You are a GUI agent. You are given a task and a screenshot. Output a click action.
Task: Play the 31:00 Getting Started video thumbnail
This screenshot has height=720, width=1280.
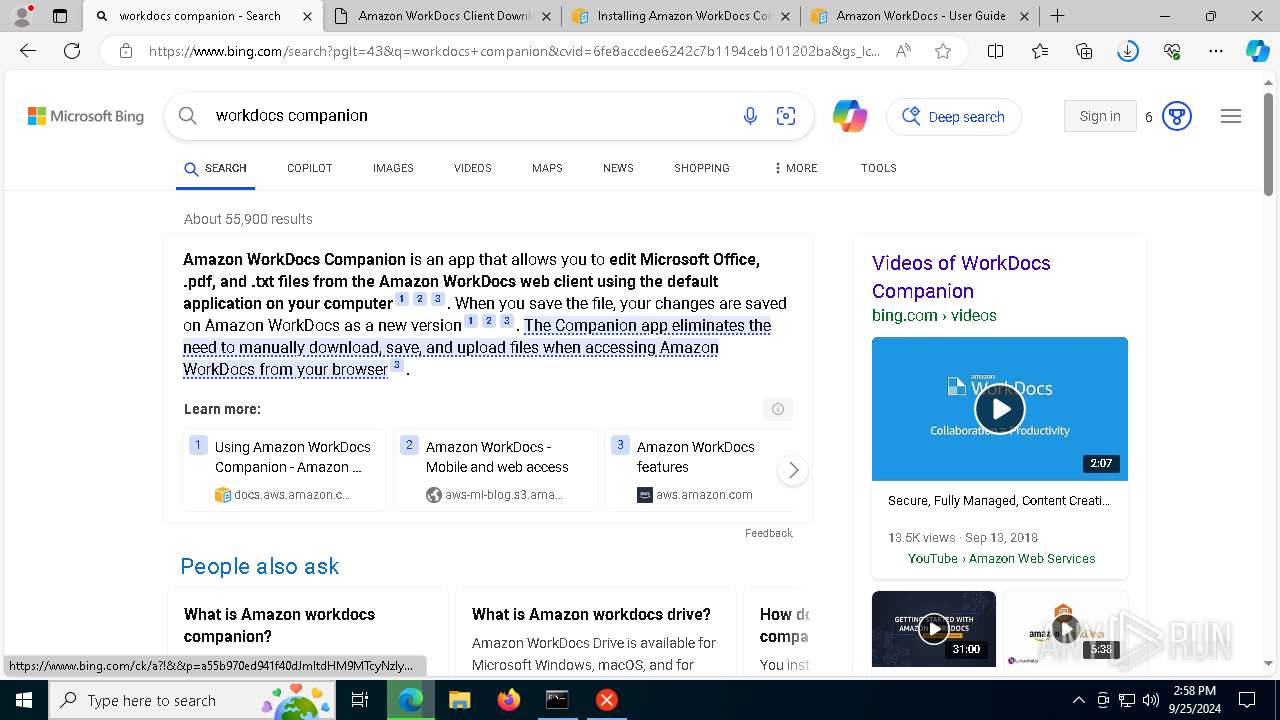point(934,629)
